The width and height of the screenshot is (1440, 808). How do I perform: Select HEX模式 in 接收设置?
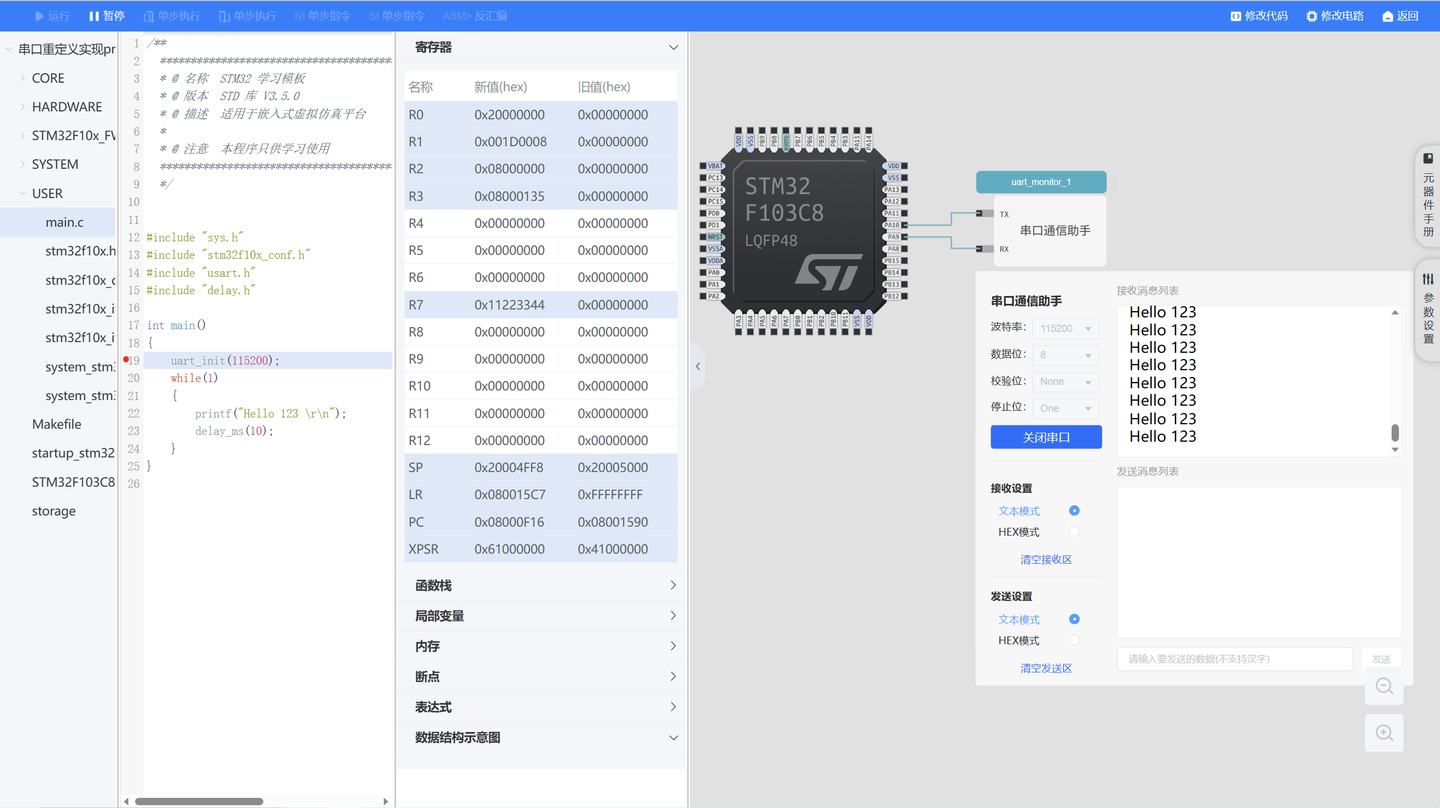pos(1074,531)
